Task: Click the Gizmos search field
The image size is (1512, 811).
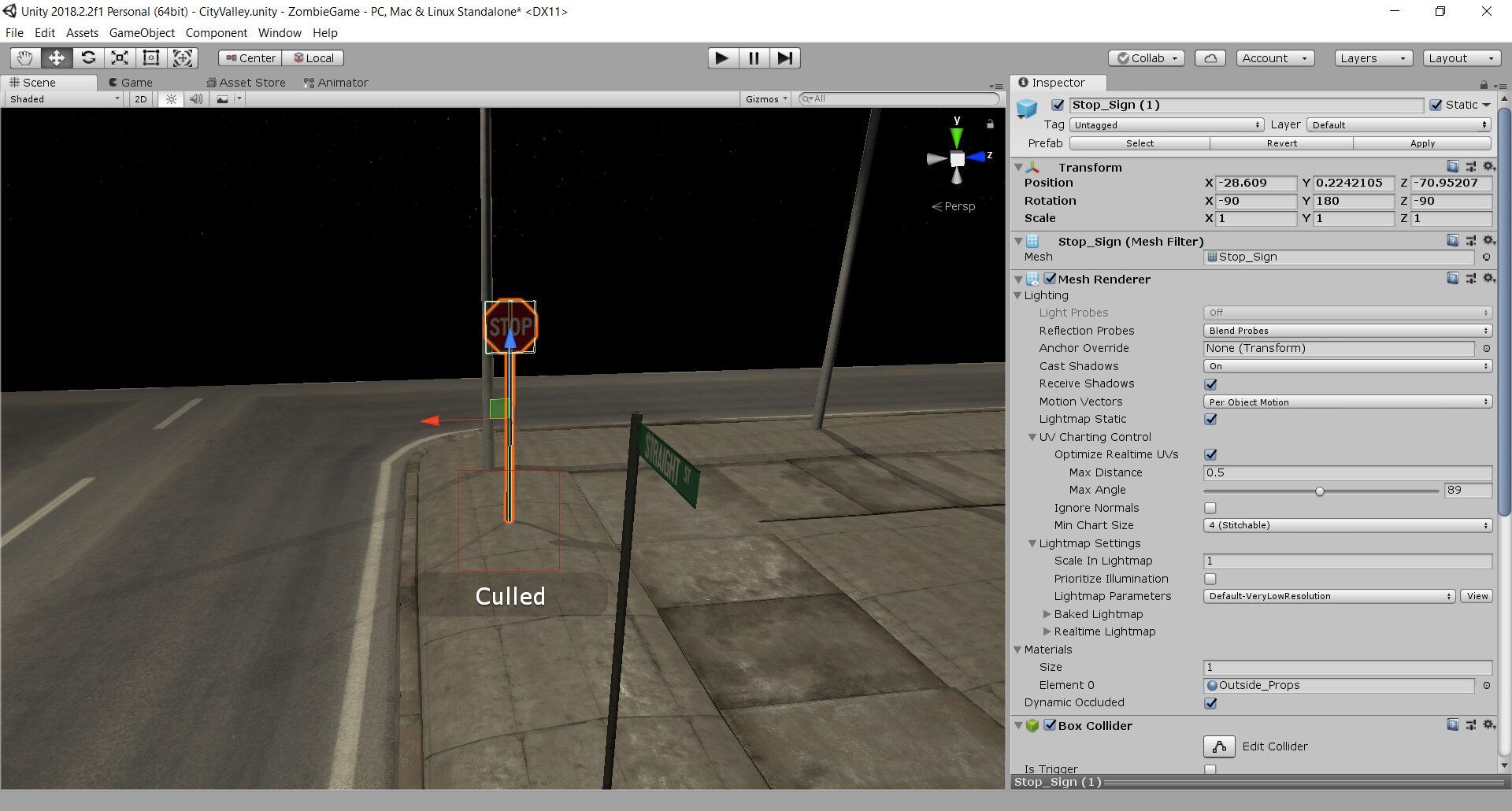Action: (898, 98)
